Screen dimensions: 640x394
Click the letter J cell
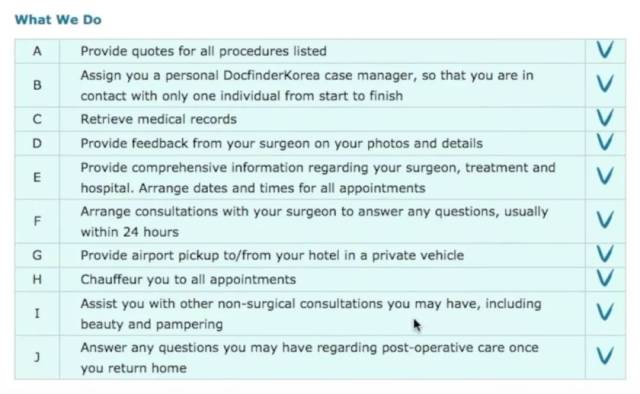(x=37, y=357)
